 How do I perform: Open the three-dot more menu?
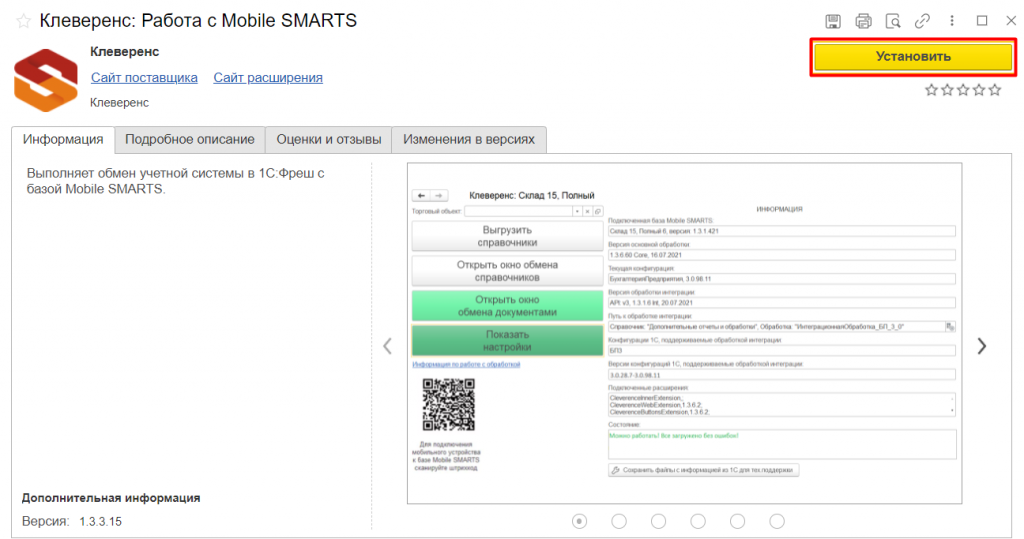[x=952, y=21]
